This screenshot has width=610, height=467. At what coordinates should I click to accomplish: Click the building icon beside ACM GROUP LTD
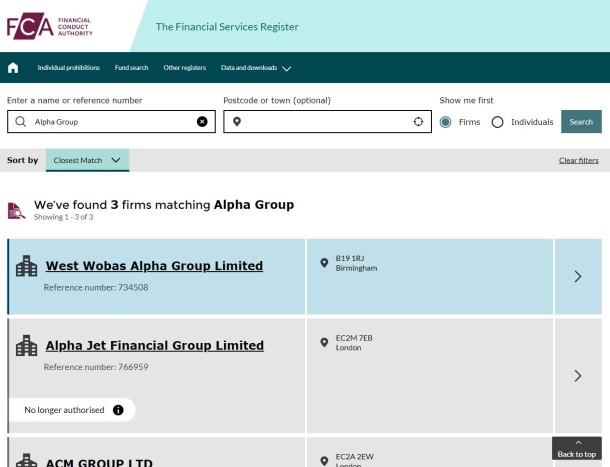coord(26,460)
